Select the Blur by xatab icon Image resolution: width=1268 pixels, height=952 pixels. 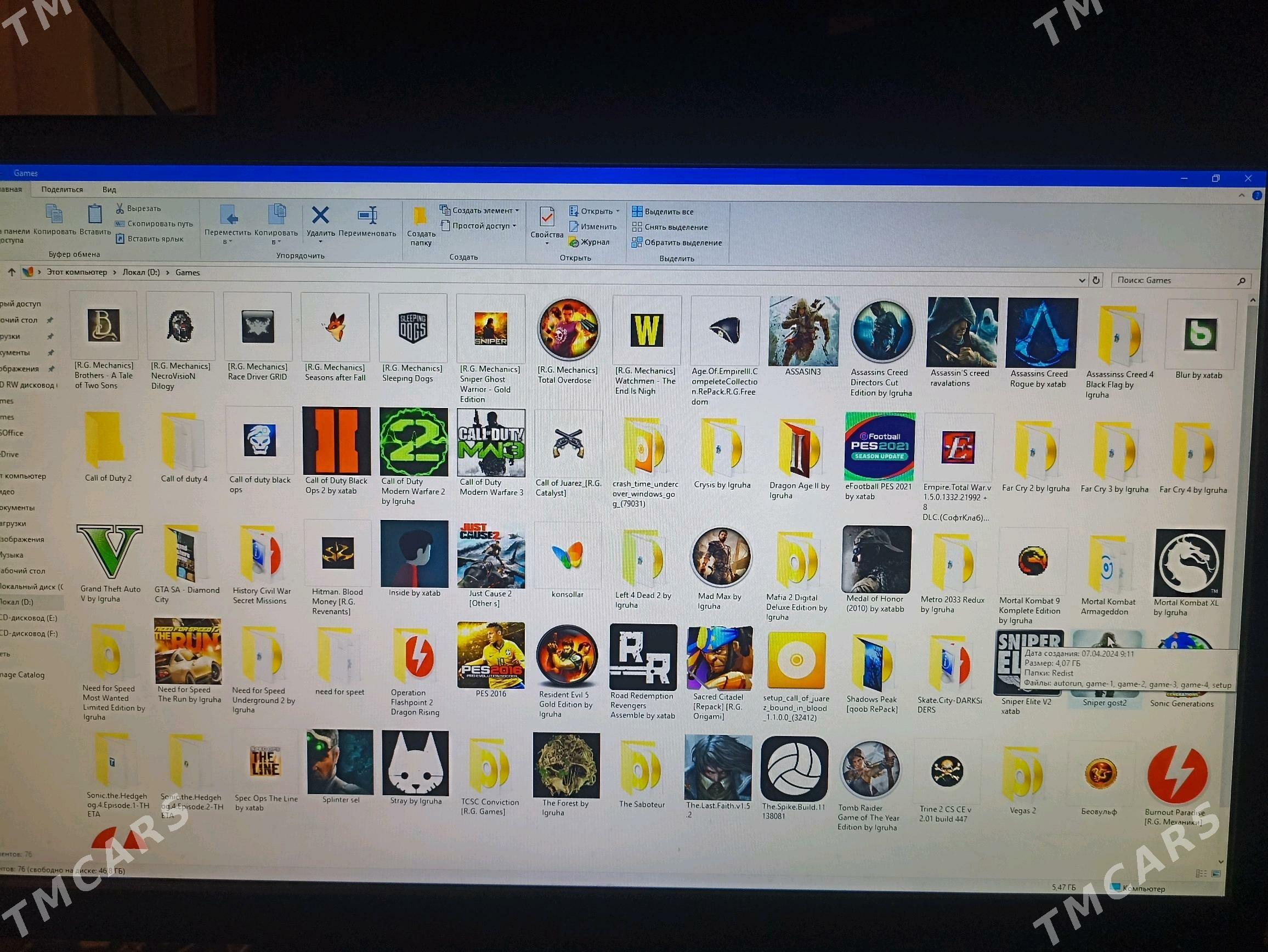(1200, 333)
